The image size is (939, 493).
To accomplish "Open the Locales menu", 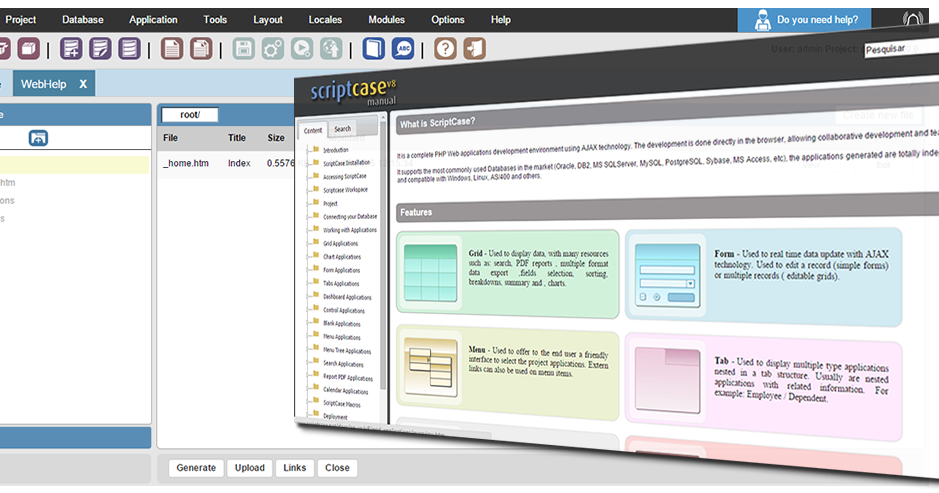I will click(x=325, y=20).
